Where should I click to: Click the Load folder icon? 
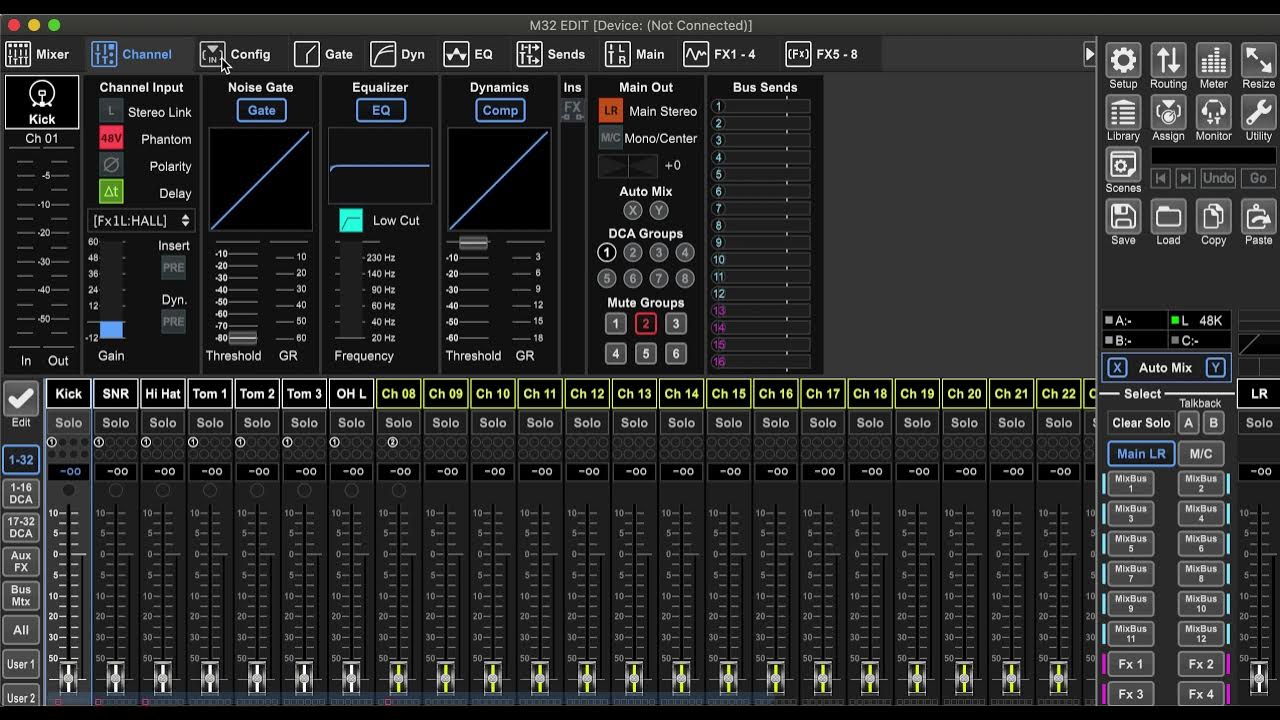1168,216
